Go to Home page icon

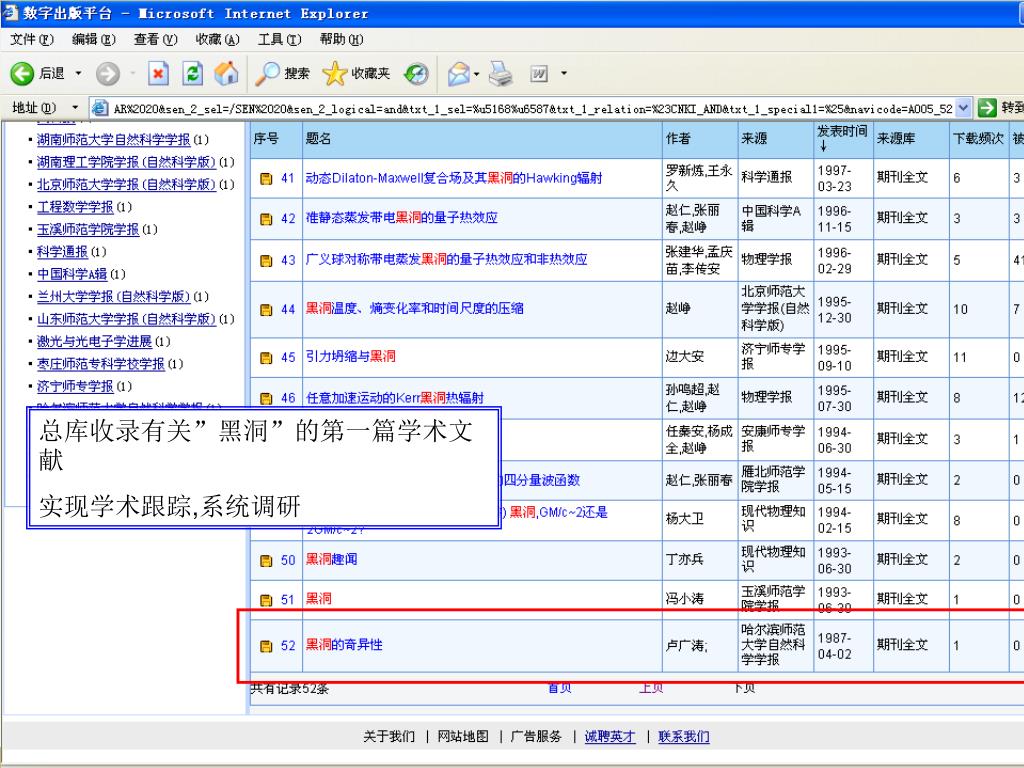(x=226, y=73)
